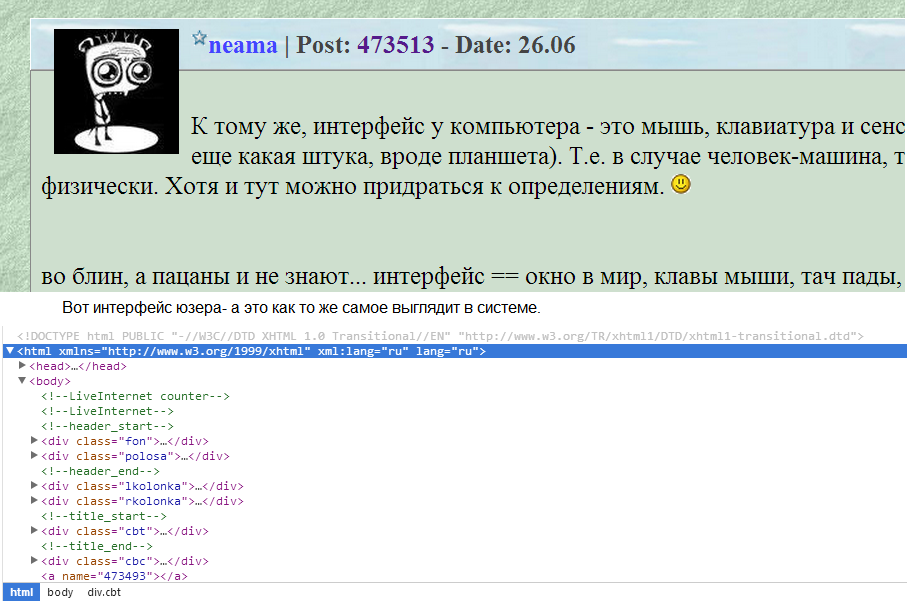Click the star icon beside neama
Viewport: 907px width, 610px height.
pos(199,38)
